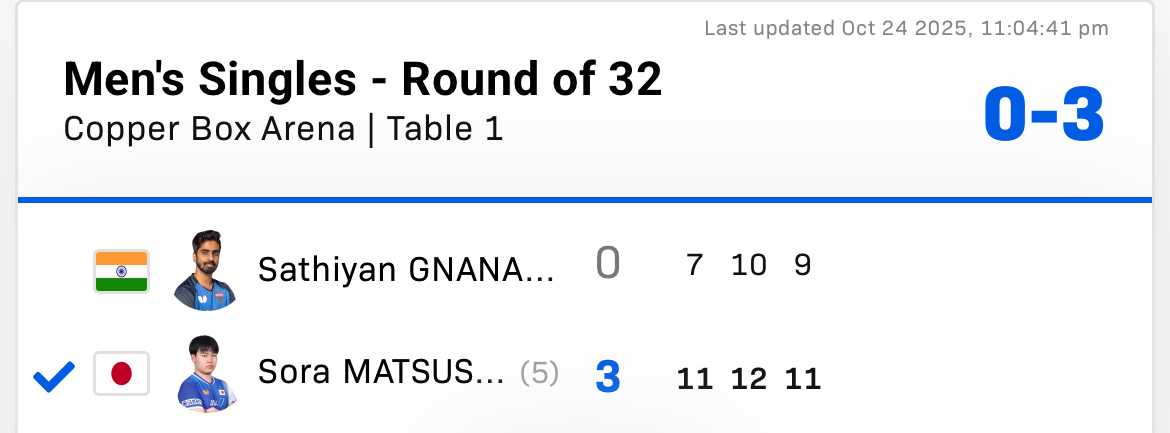This screenshot has height=433, width=1170.
Task: Click Sathiyan's second game score 10
Action: [748, 265]
